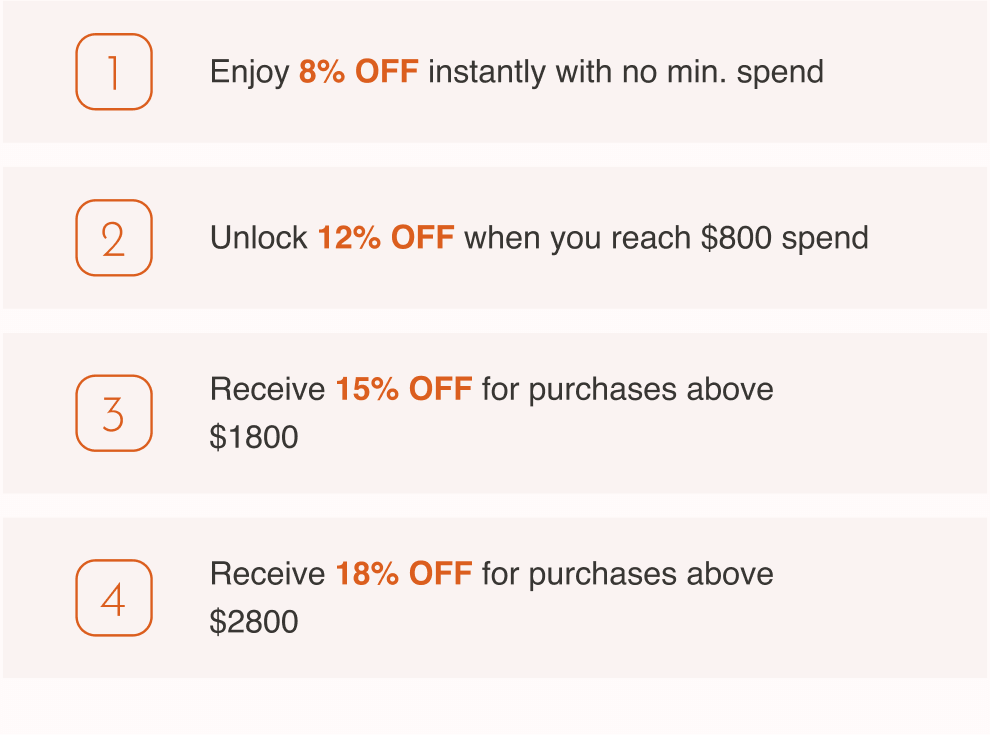The height and width of the screenshot is (735, 990).
Task: Select the highlighted "12% OFF" offer
Action: click(386, 238)
